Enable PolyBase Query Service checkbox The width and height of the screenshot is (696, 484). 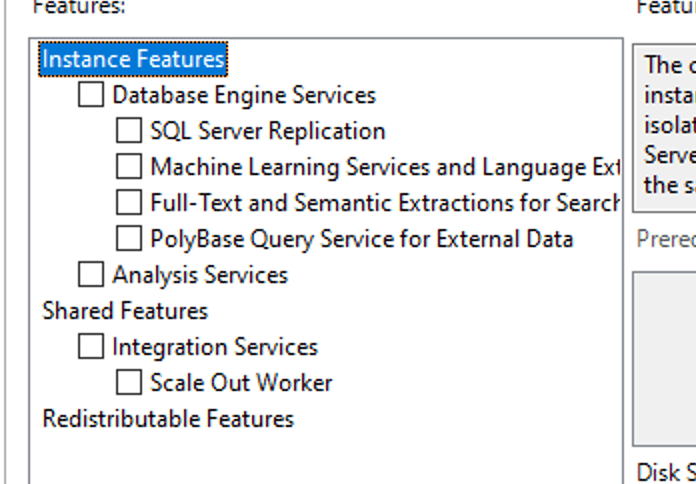[129, 239]
